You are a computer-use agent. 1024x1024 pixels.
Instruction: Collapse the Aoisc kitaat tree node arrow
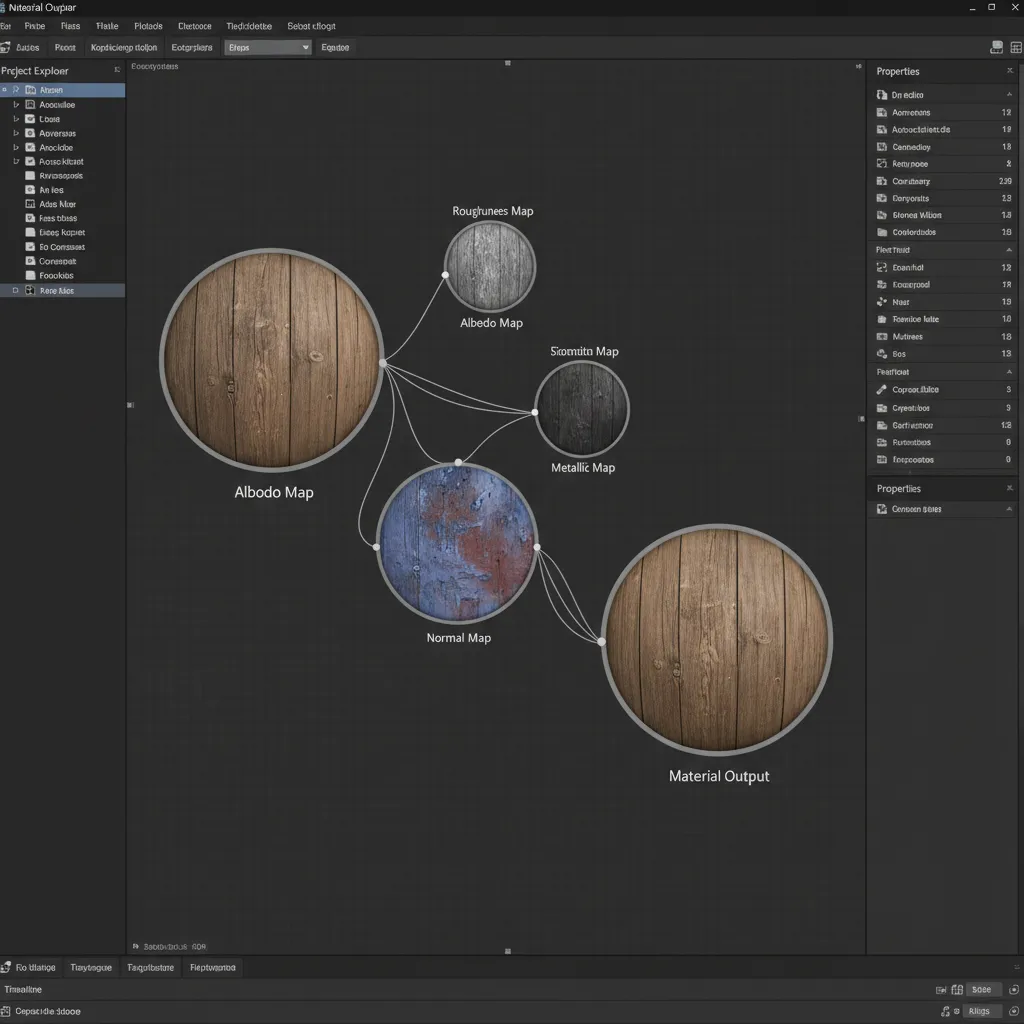pyautogui.click(x=16, y=161)
